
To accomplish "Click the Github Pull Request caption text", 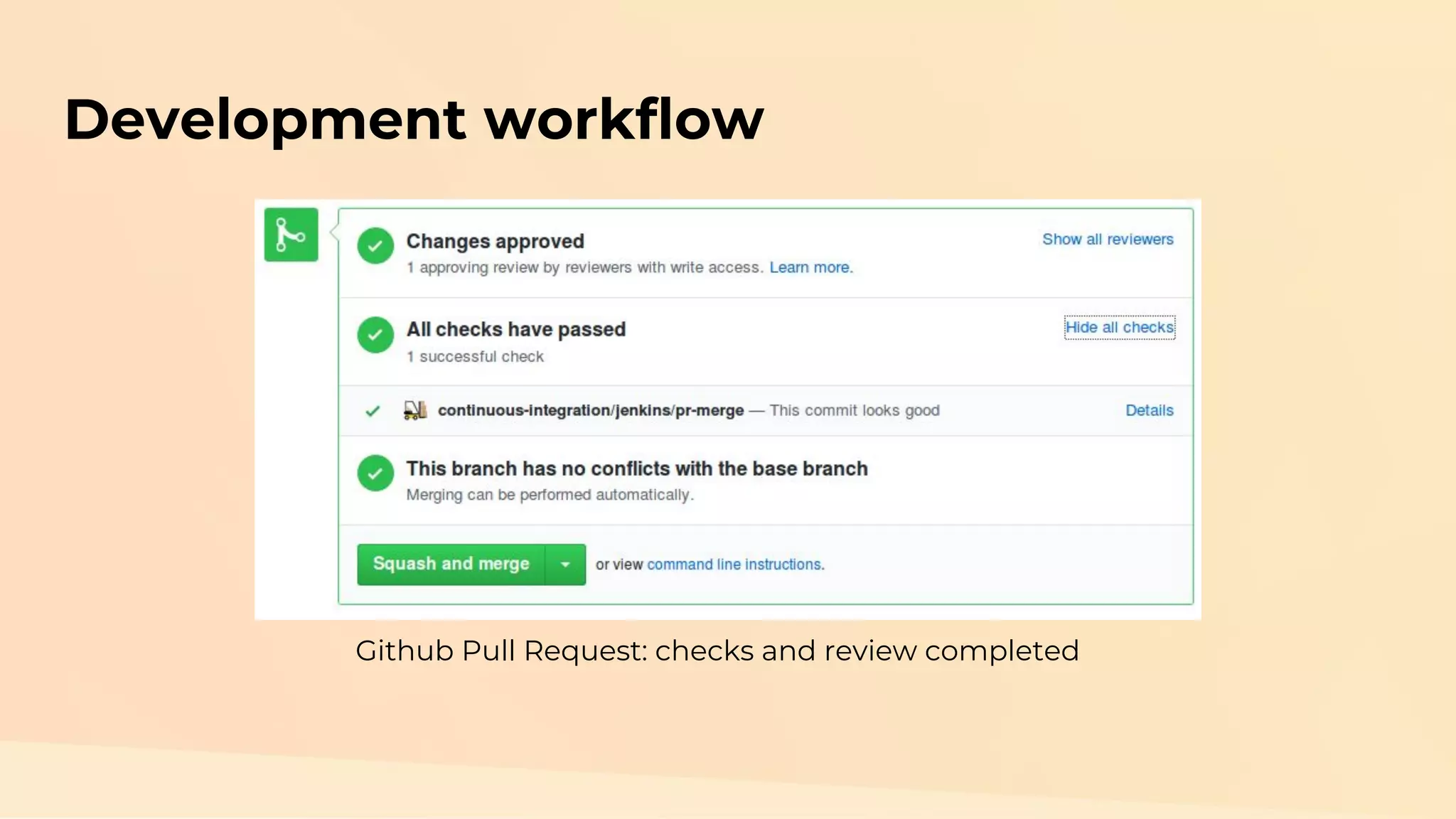I will point(717,651).
